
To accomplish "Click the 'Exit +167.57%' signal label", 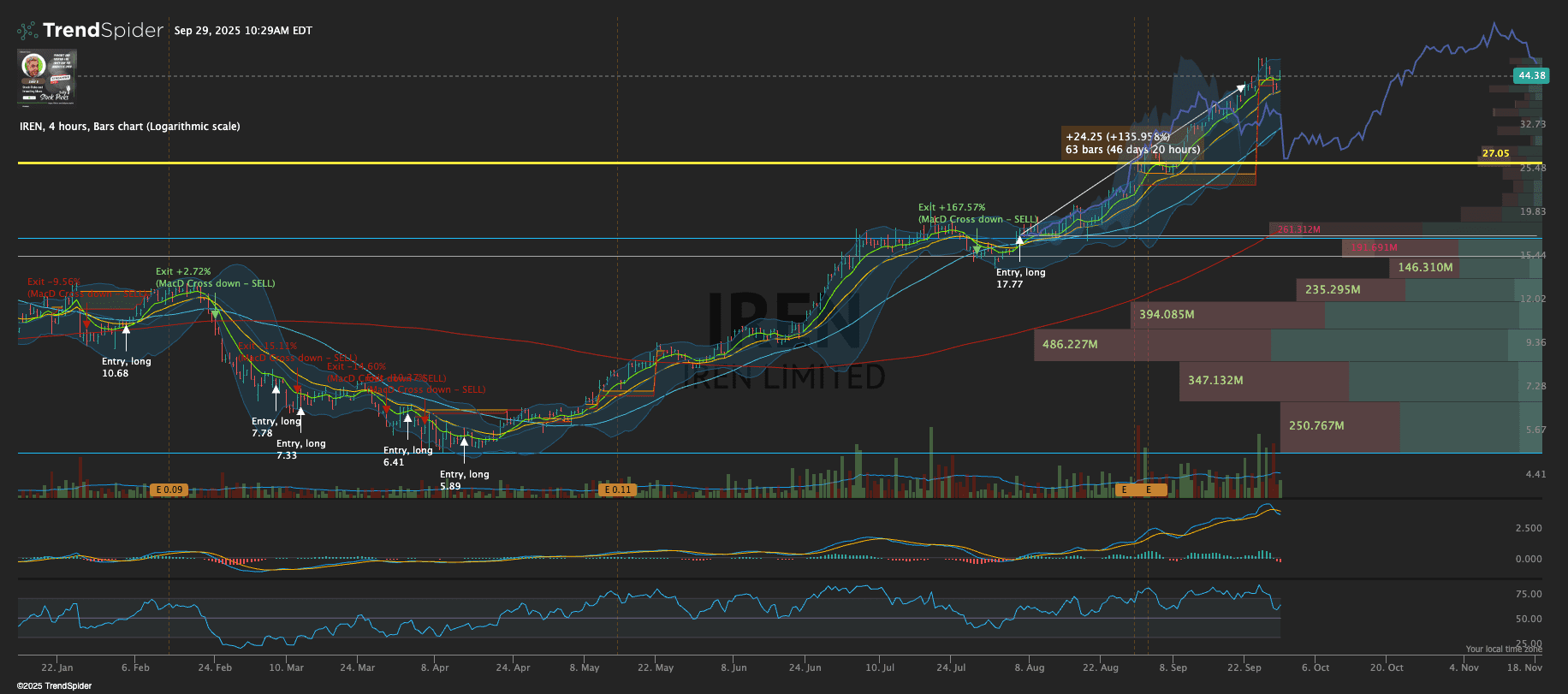I will [x=951, y=207].
